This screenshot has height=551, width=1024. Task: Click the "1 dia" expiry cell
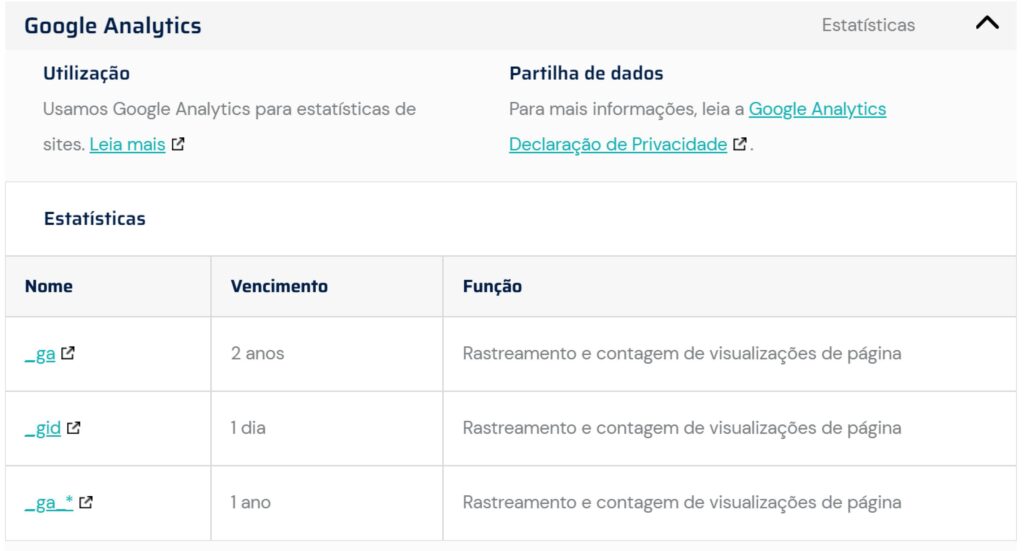click(x=248, y=428)
